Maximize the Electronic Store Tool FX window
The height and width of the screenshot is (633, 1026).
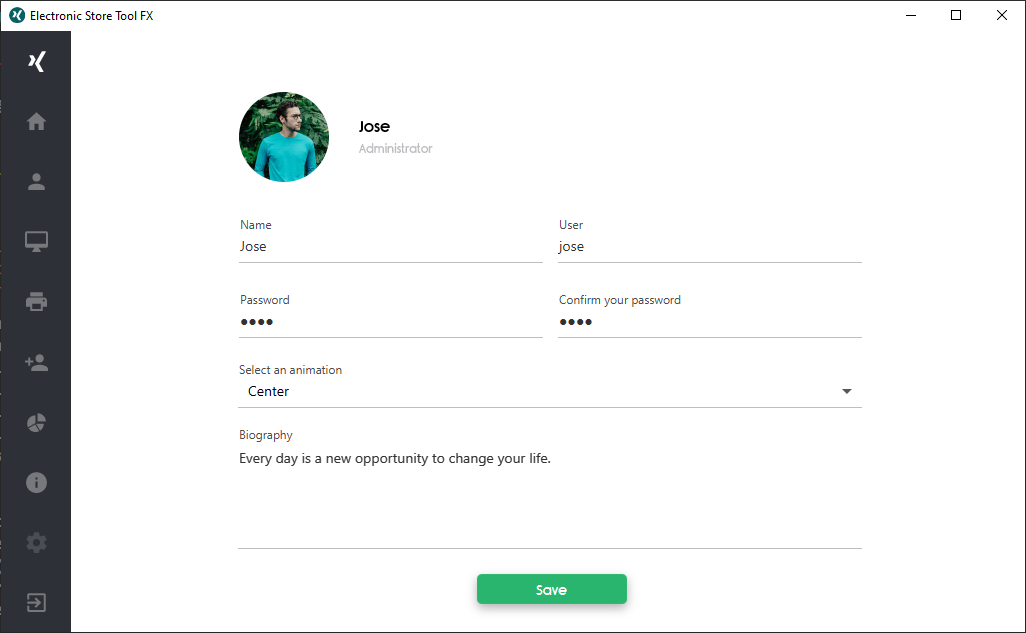pos(956,15)
